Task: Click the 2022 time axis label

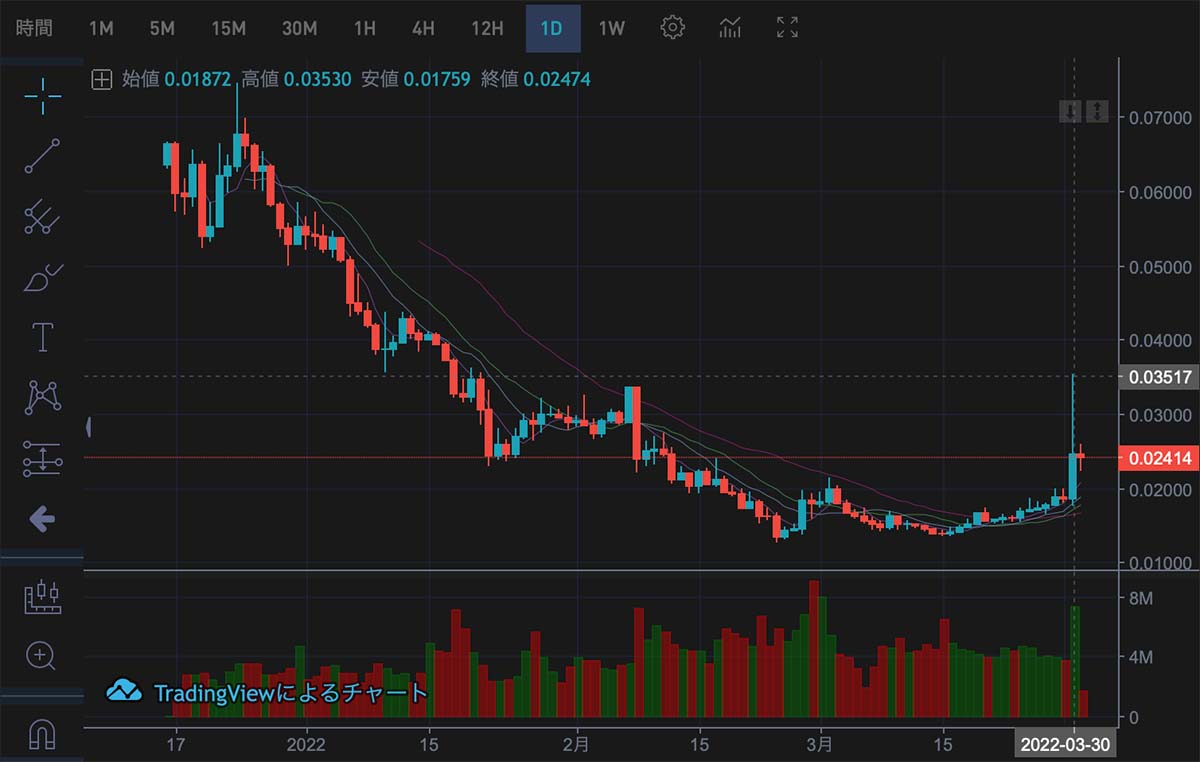Action: point(306,745)
